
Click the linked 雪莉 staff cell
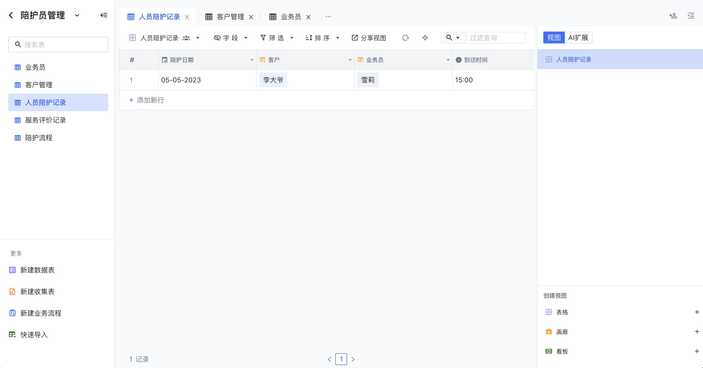(x=368, y=80)
